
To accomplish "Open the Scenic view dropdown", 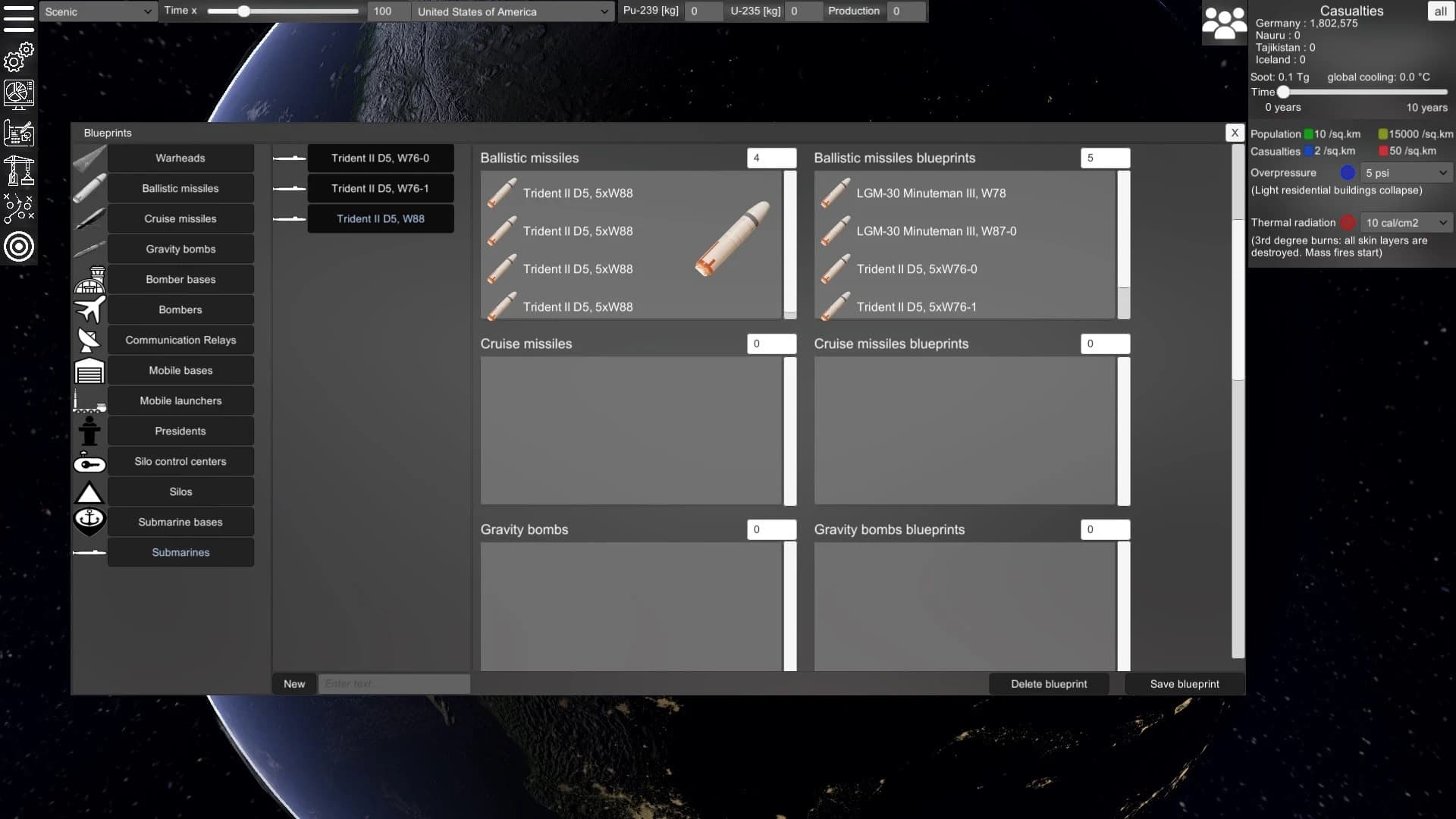I will pyautogui.click(x=97, y=11).
